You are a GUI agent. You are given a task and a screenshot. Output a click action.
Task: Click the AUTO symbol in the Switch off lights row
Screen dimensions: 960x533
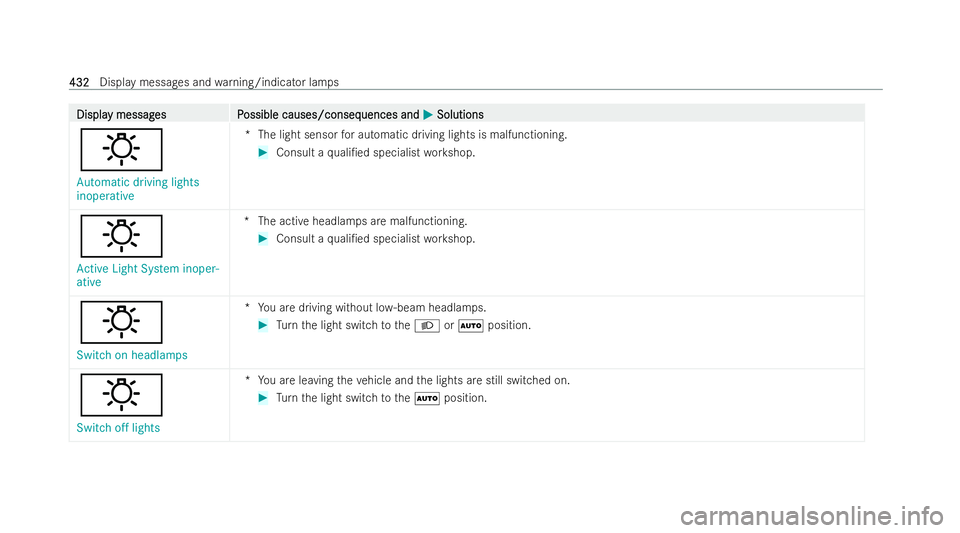click(x=427, y=398)
